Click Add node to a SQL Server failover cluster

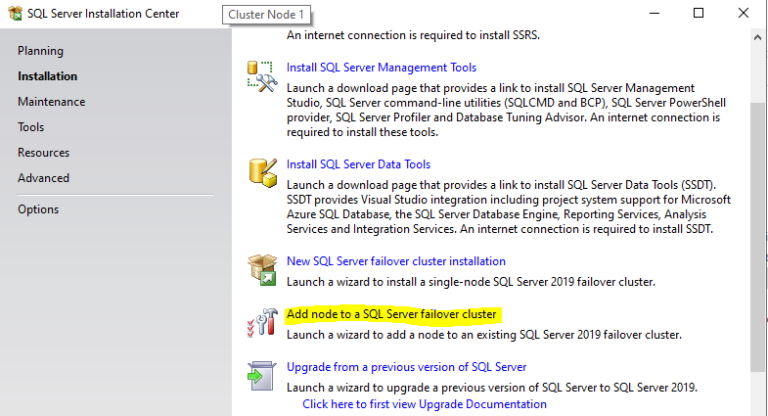391,314
